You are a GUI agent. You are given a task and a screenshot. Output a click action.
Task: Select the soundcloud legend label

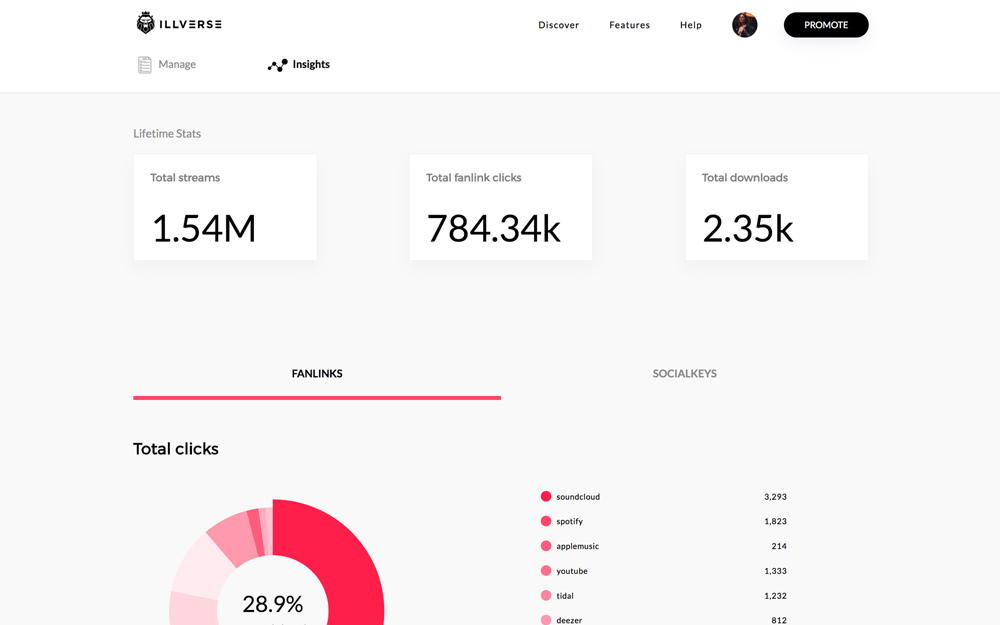pos(578,497)
